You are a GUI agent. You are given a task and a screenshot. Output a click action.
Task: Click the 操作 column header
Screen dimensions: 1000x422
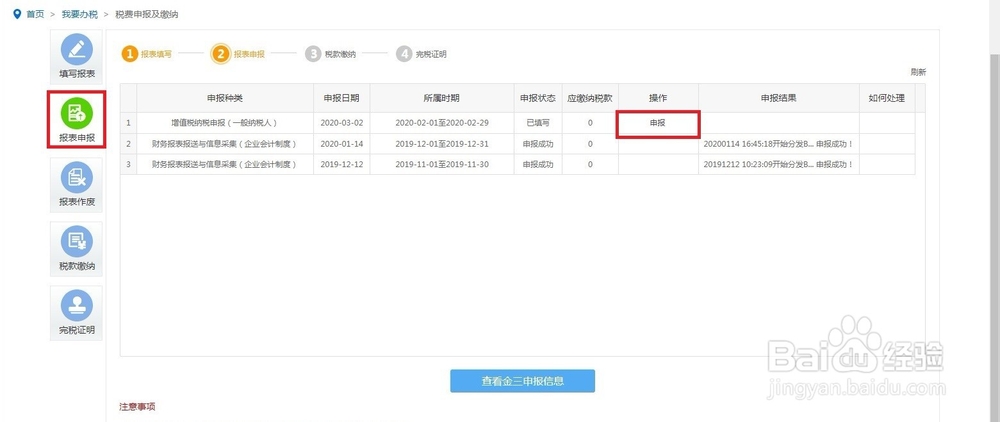[658, 98]
